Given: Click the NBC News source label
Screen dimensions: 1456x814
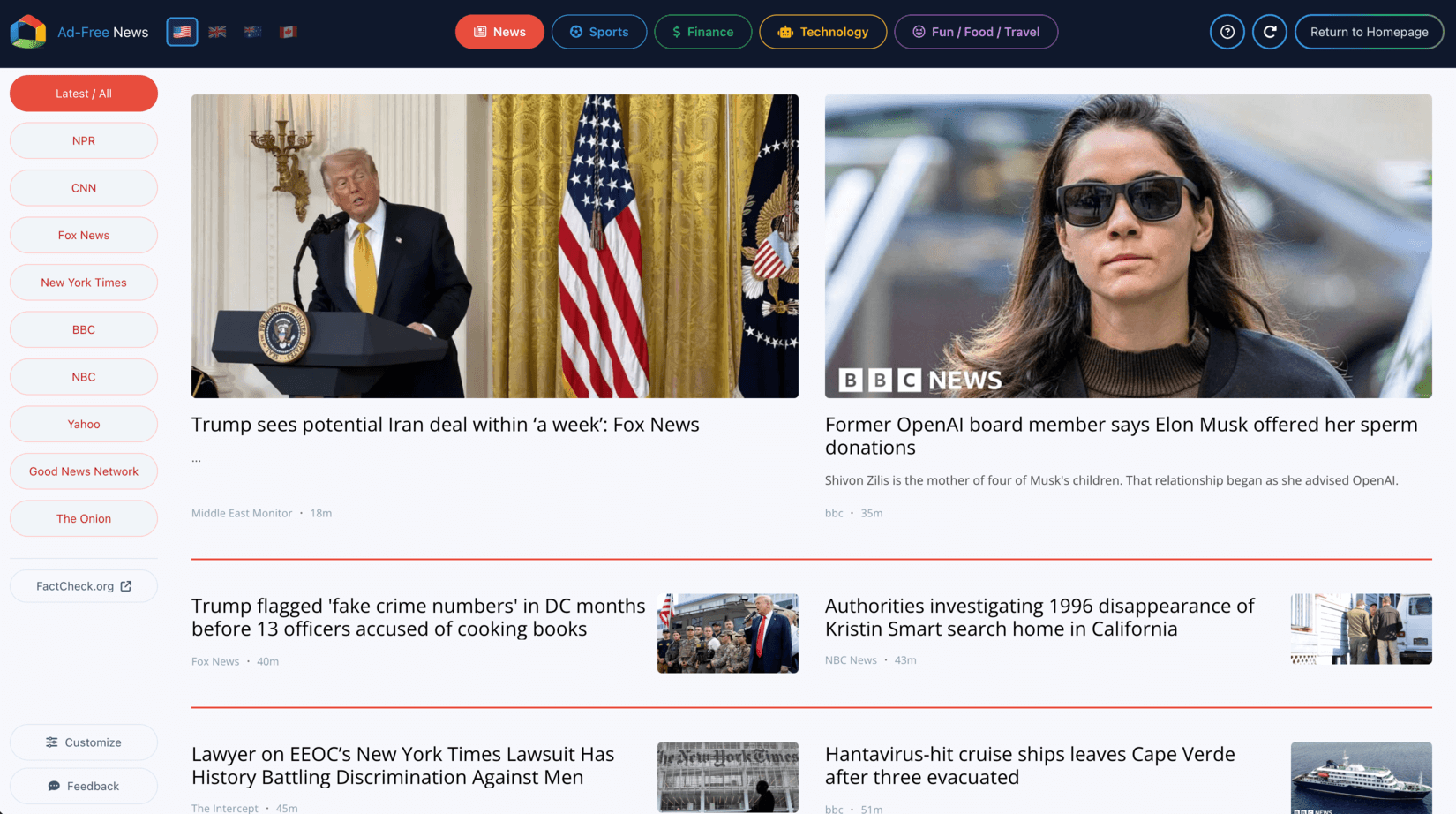Looking at the screenshot, I should click(x=851, y=660).
